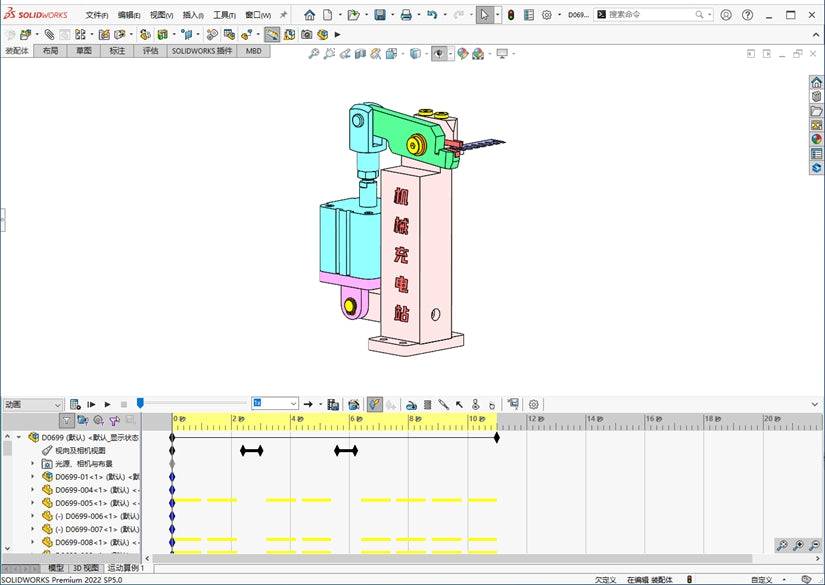The width and height of the screenshot is (825, 585).
Task: Toggle the Select cursor tool in title bar
Action: point(484,15)
